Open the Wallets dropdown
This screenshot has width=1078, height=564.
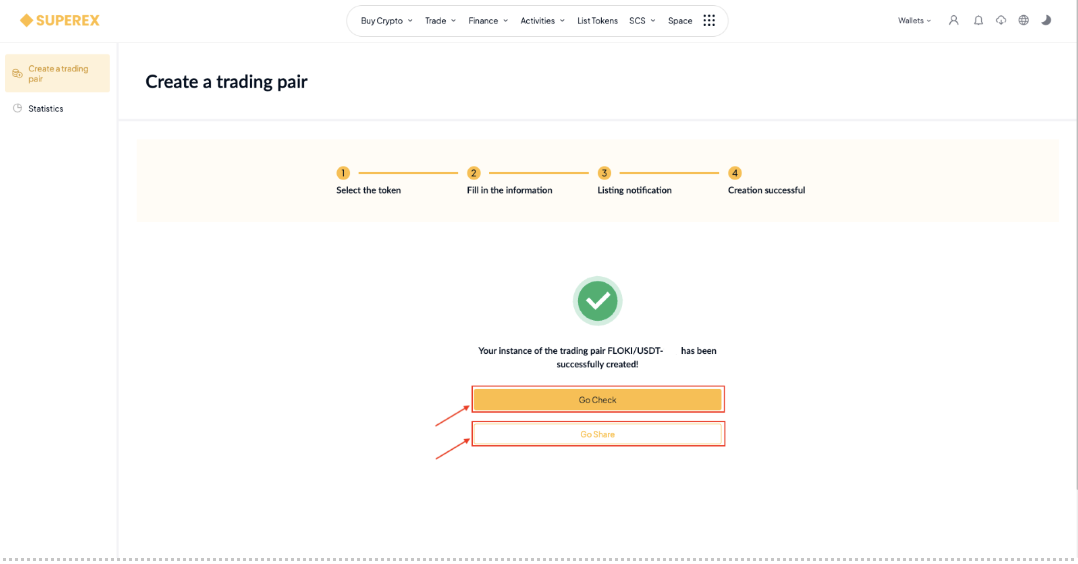914,21
